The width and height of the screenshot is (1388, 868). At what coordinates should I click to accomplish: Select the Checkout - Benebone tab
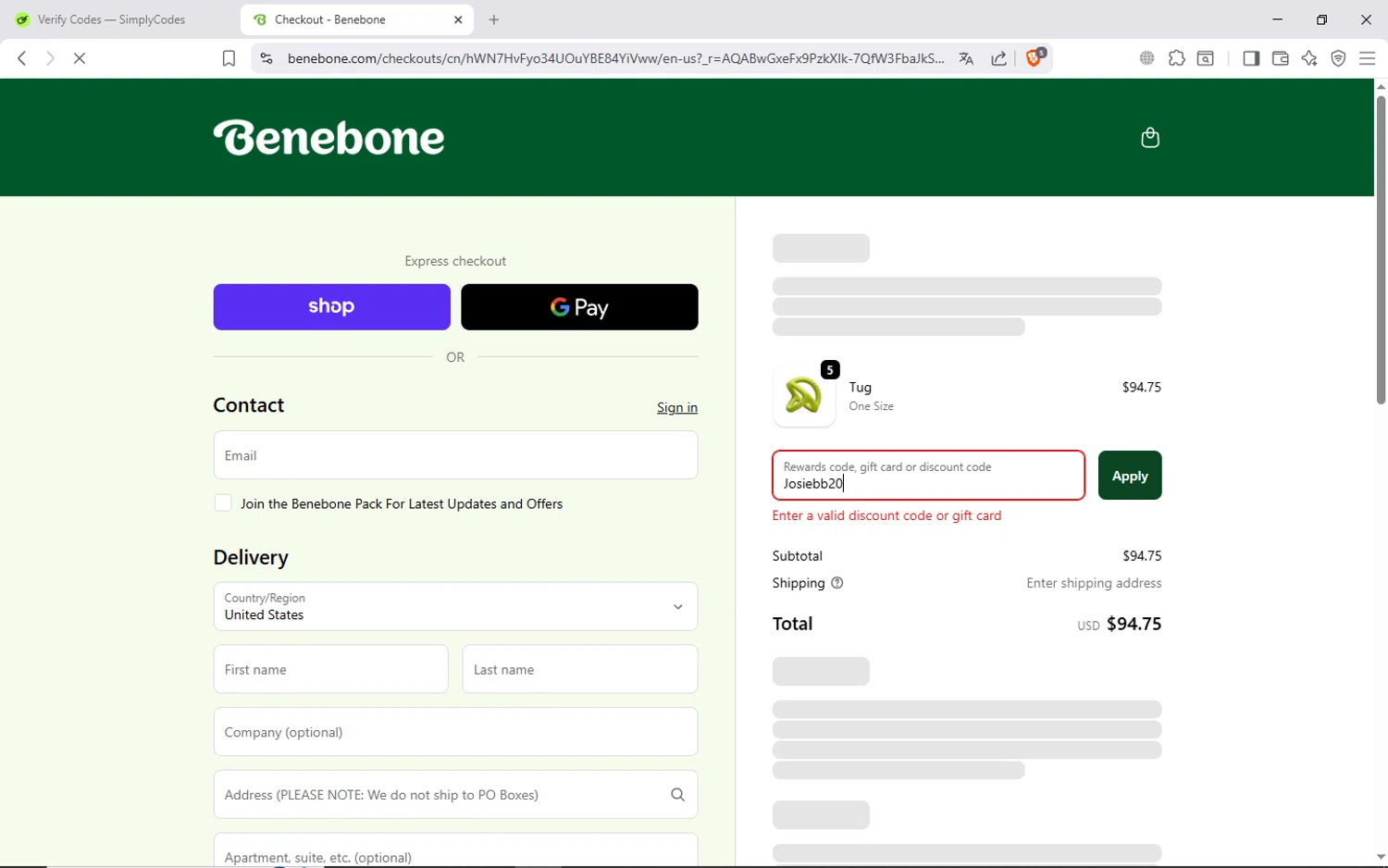(356, 19)
